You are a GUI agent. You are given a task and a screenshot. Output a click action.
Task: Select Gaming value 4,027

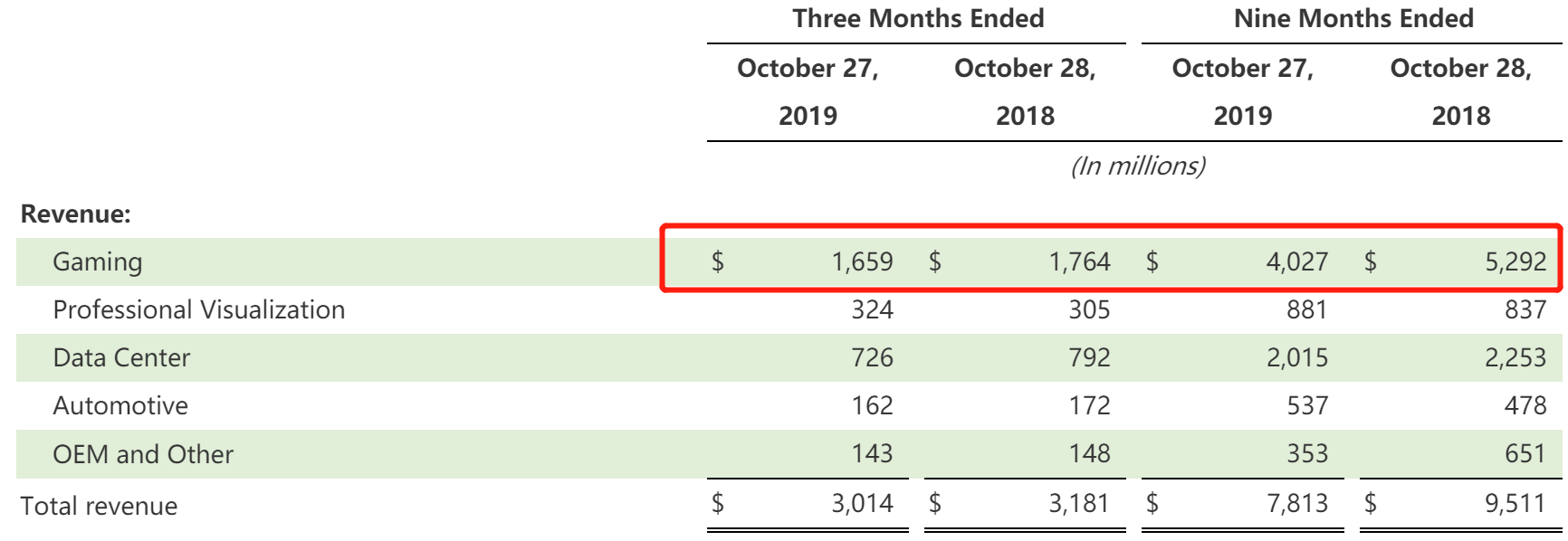(x=1296, y=262)
